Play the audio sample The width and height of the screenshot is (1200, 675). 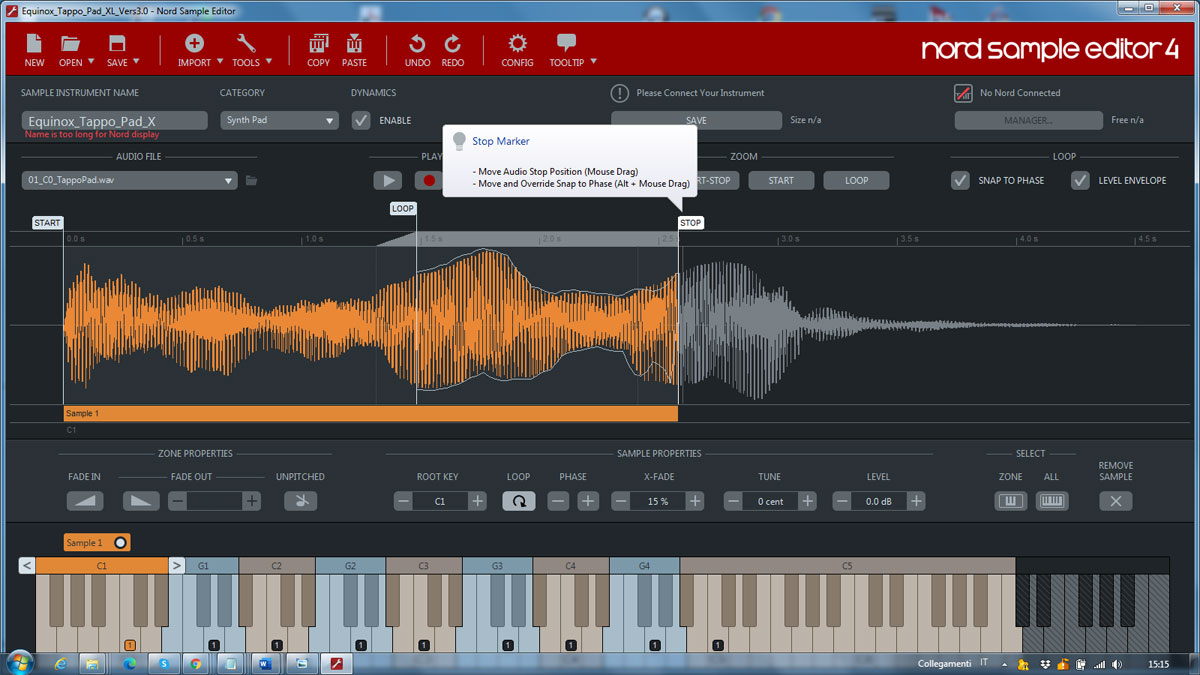[388, 181]
